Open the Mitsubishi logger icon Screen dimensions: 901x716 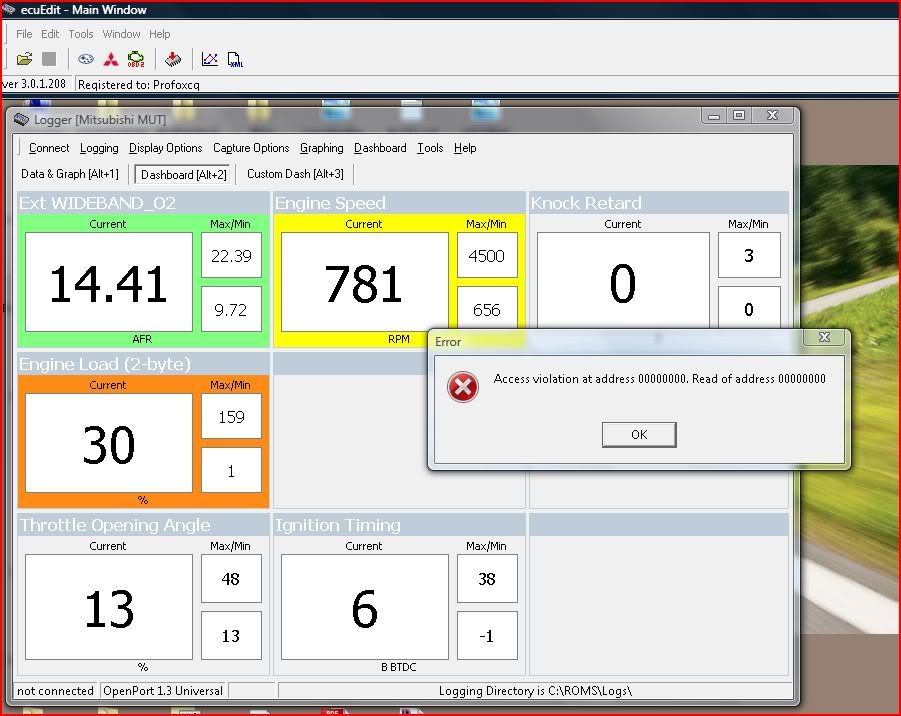click(x=111, y=59)
